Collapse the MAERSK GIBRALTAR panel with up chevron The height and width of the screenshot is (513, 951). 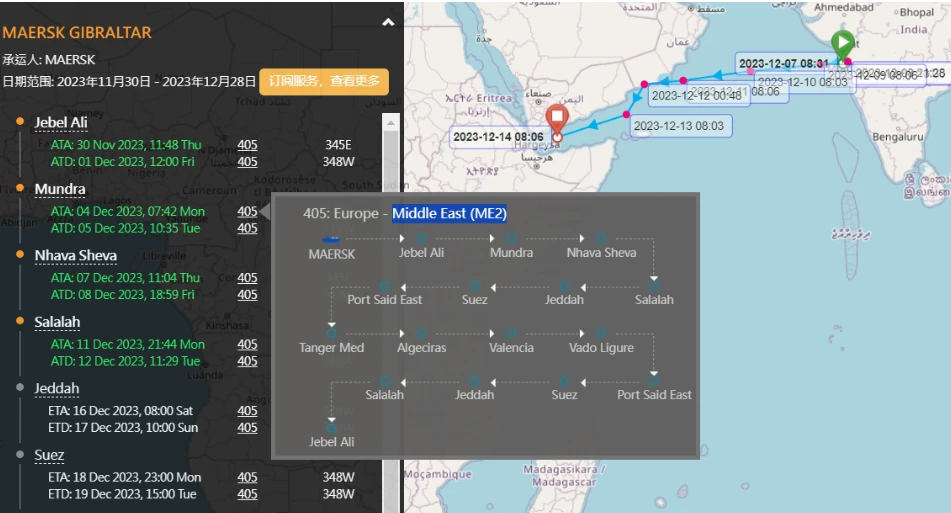point(388,22)
